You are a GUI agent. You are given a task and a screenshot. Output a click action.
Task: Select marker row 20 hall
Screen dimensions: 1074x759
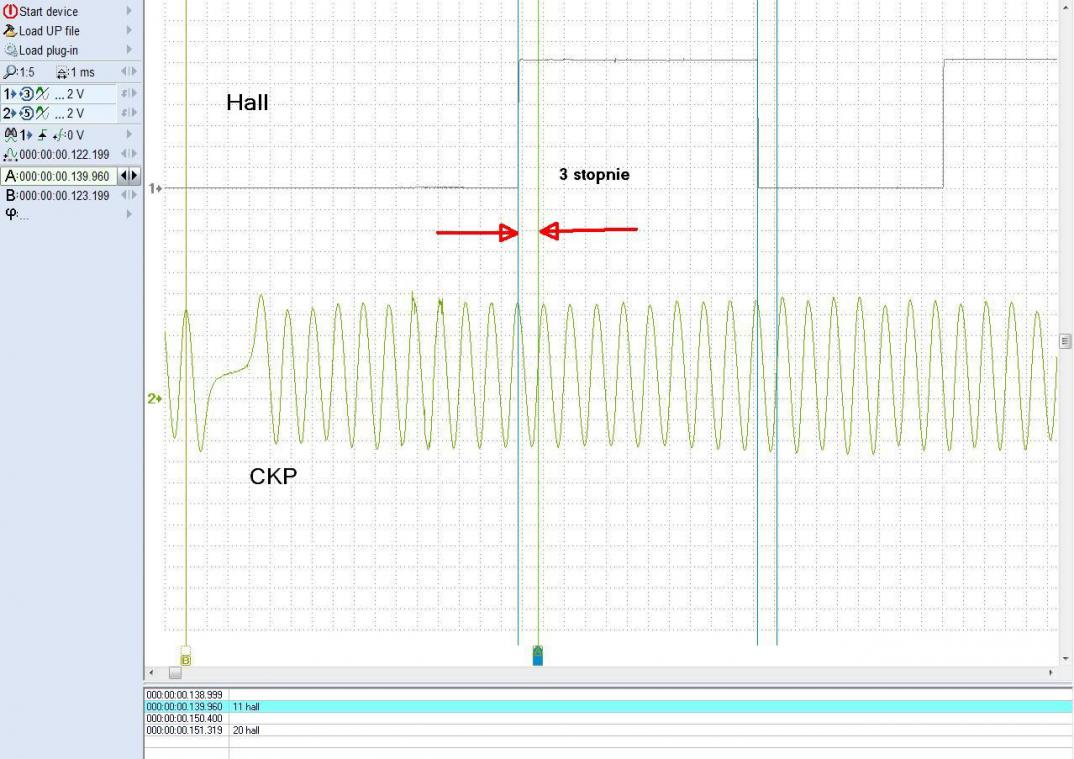coord(608,730)
